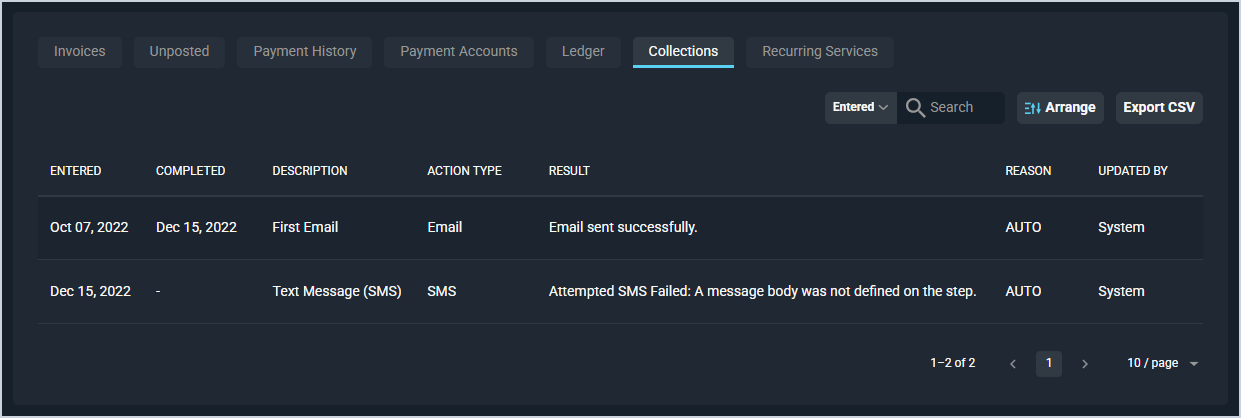
Task: Click the Export CSV button
Action: [x=1159, y=108]
